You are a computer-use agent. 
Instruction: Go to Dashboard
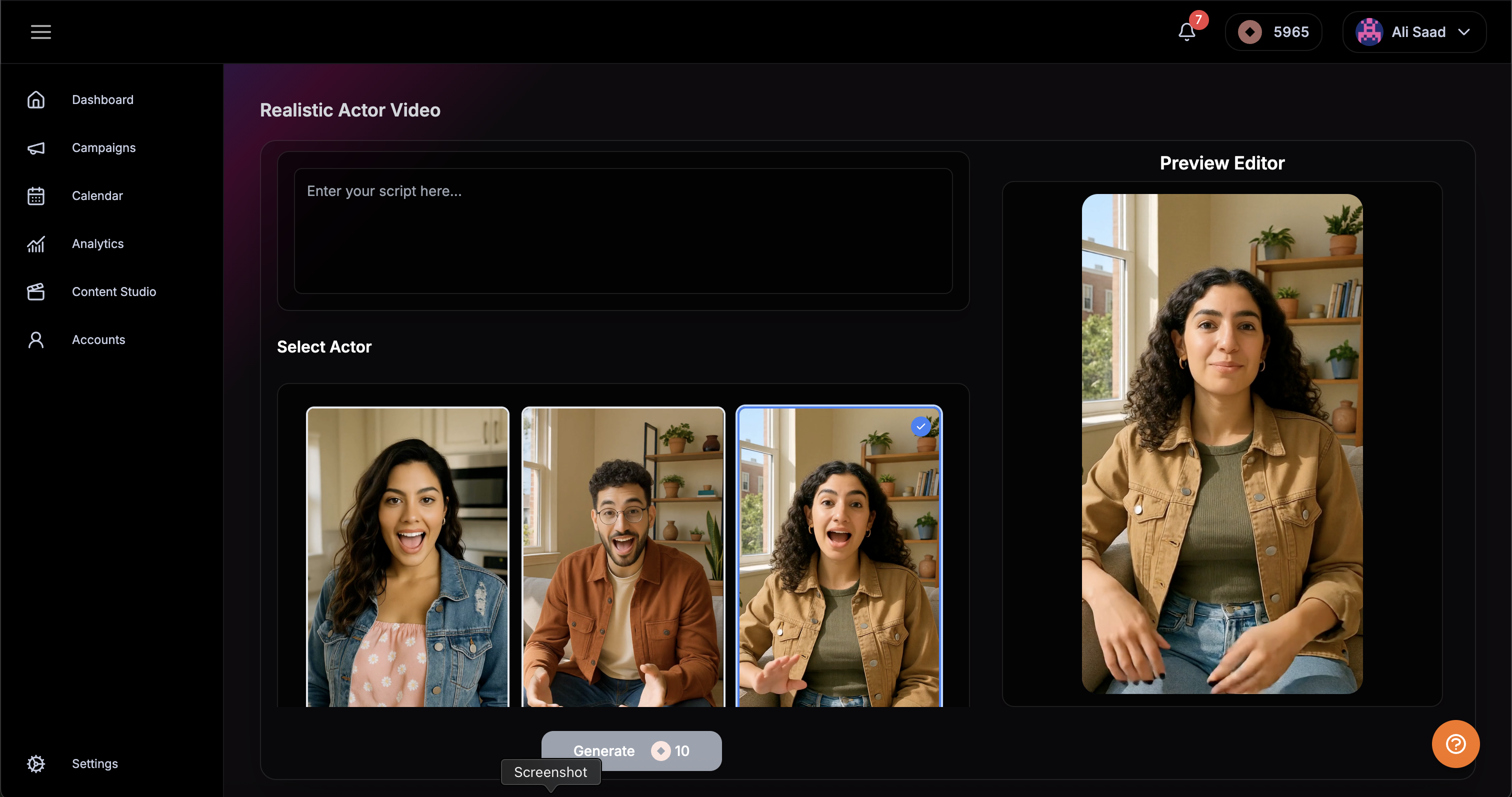pyautogui.click(x=102, y=100)
